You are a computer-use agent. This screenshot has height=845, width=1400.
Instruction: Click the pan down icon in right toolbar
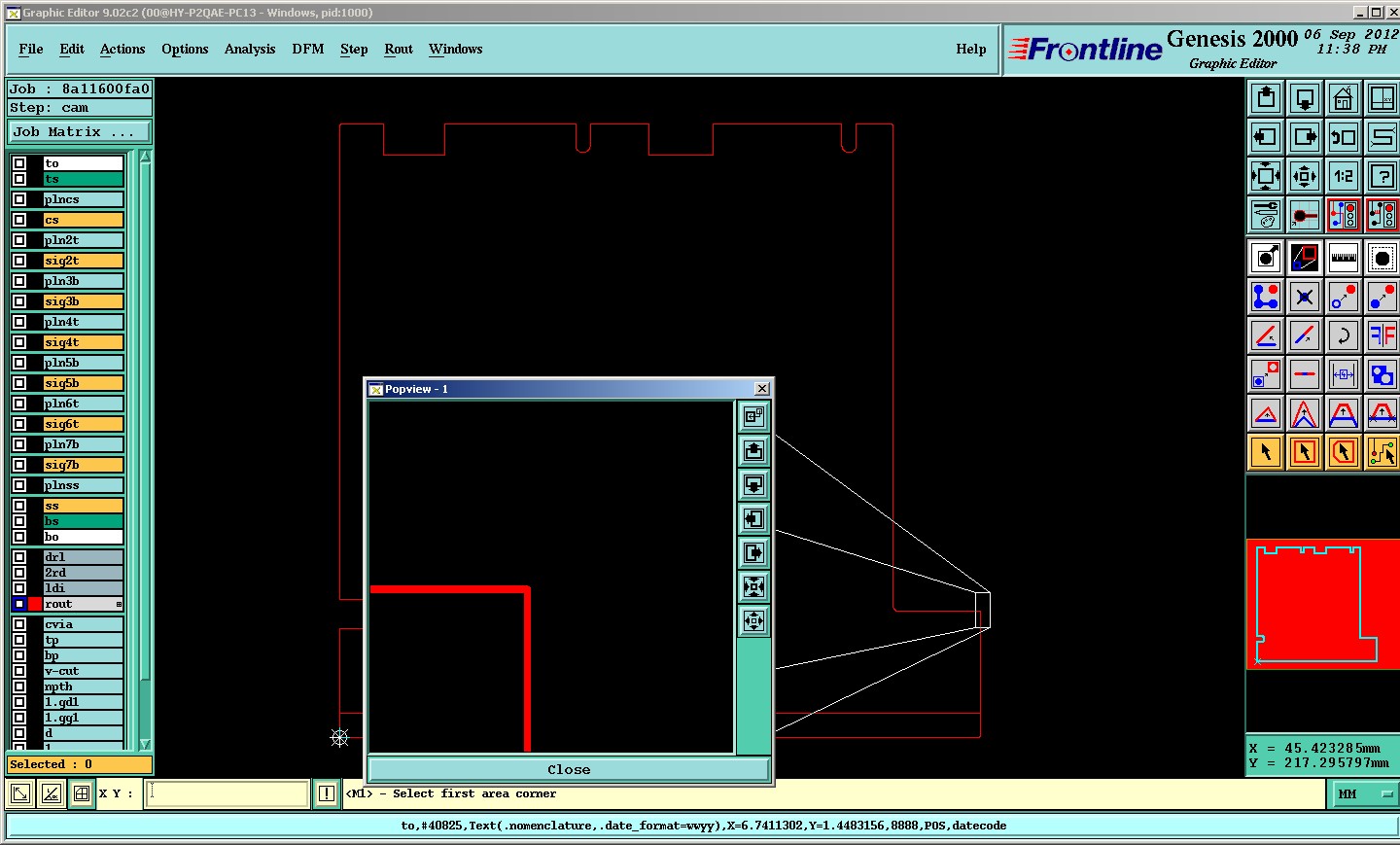(x=1305, y=98)
